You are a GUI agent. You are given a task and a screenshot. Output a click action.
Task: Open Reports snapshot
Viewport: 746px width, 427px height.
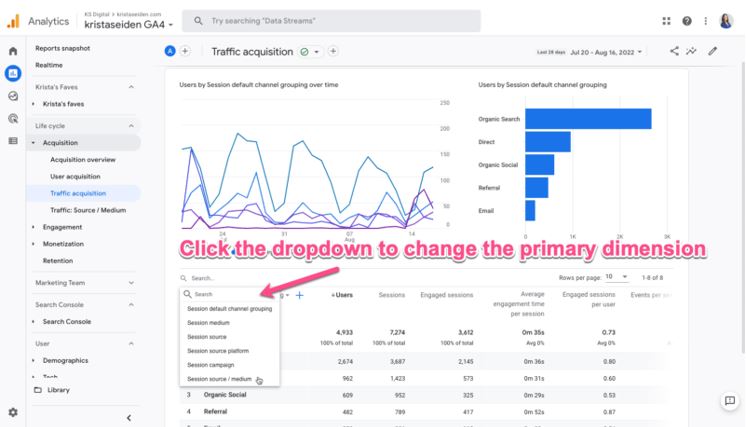point(62,48)
